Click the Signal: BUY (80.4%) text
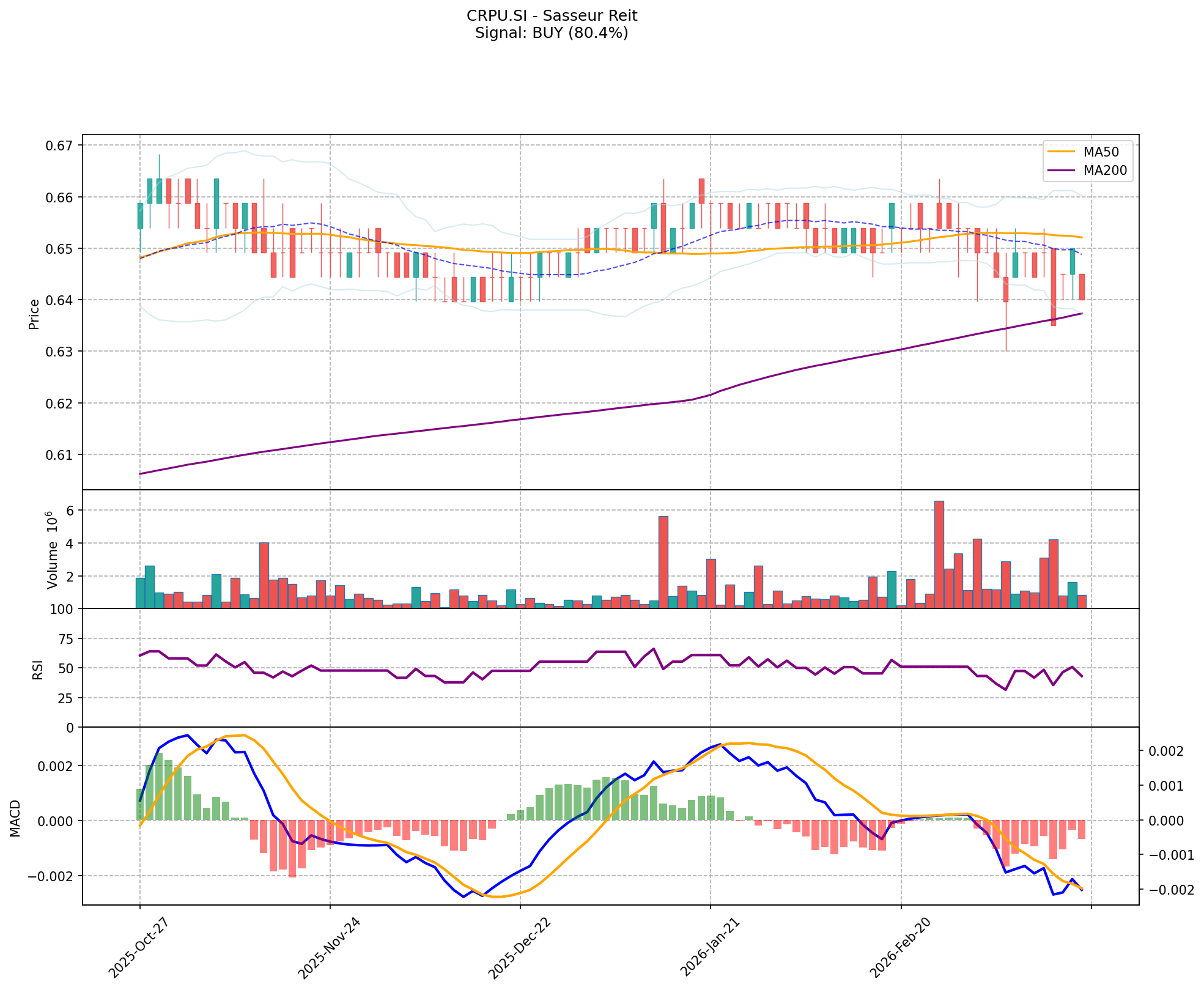 coord(552,33)
